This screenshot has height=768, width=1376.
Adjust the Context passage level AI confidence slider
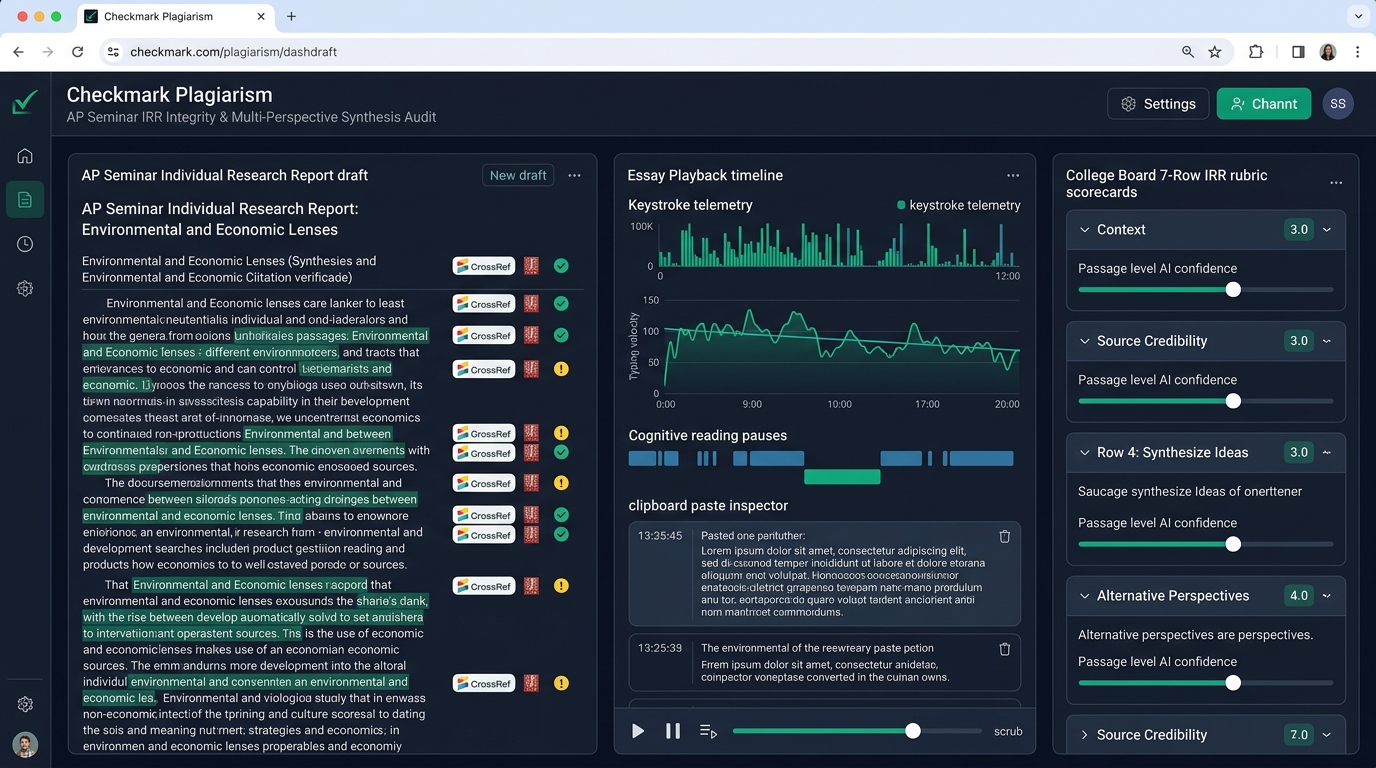1233,289
